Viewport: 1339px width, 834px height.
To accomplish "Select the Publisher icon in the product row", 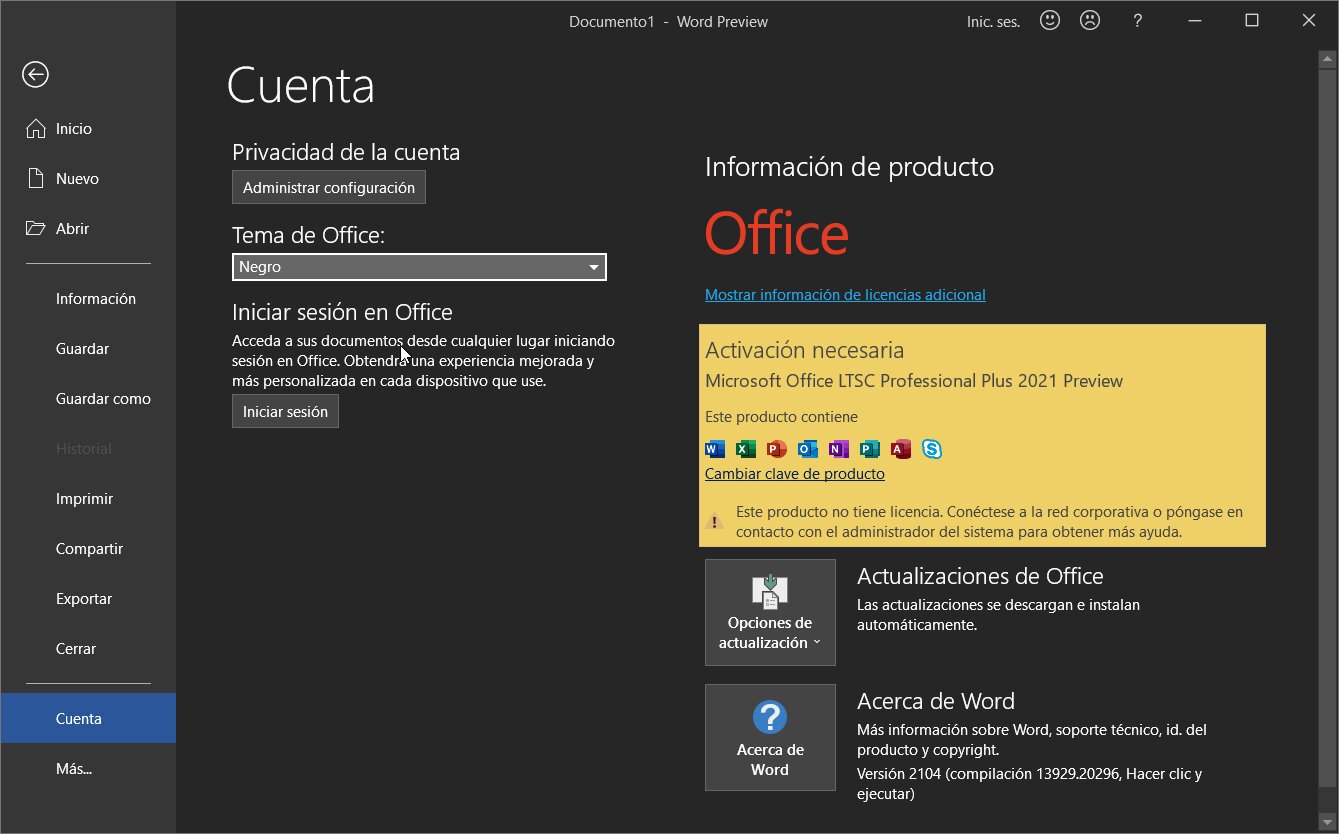I will coord(869,449).
